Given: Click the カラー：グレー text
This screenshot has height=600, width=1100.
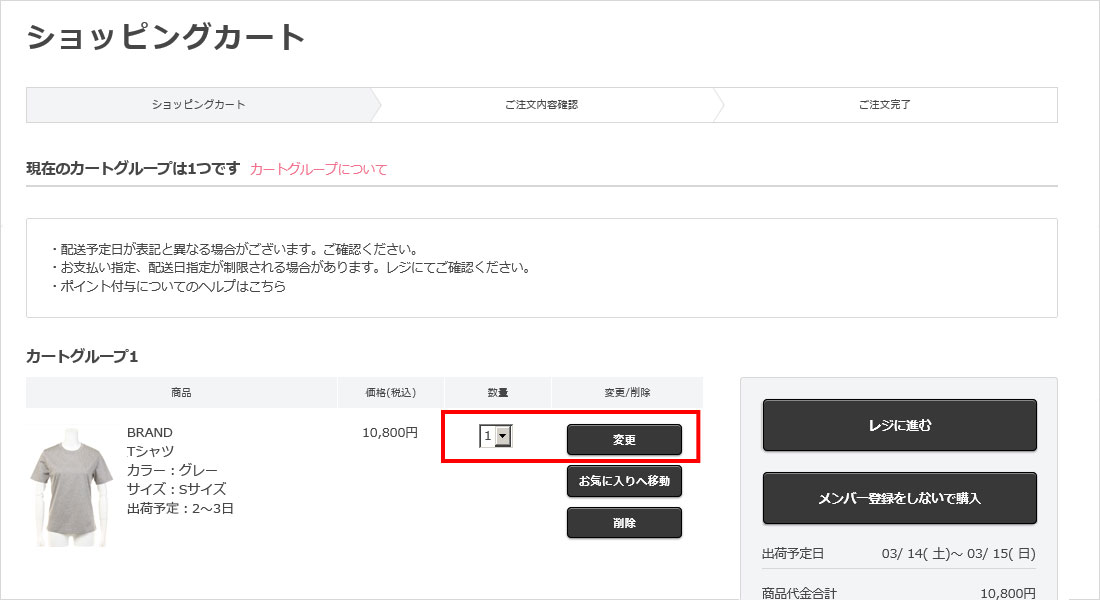Looking at the screenshot, I should point(173,470).
